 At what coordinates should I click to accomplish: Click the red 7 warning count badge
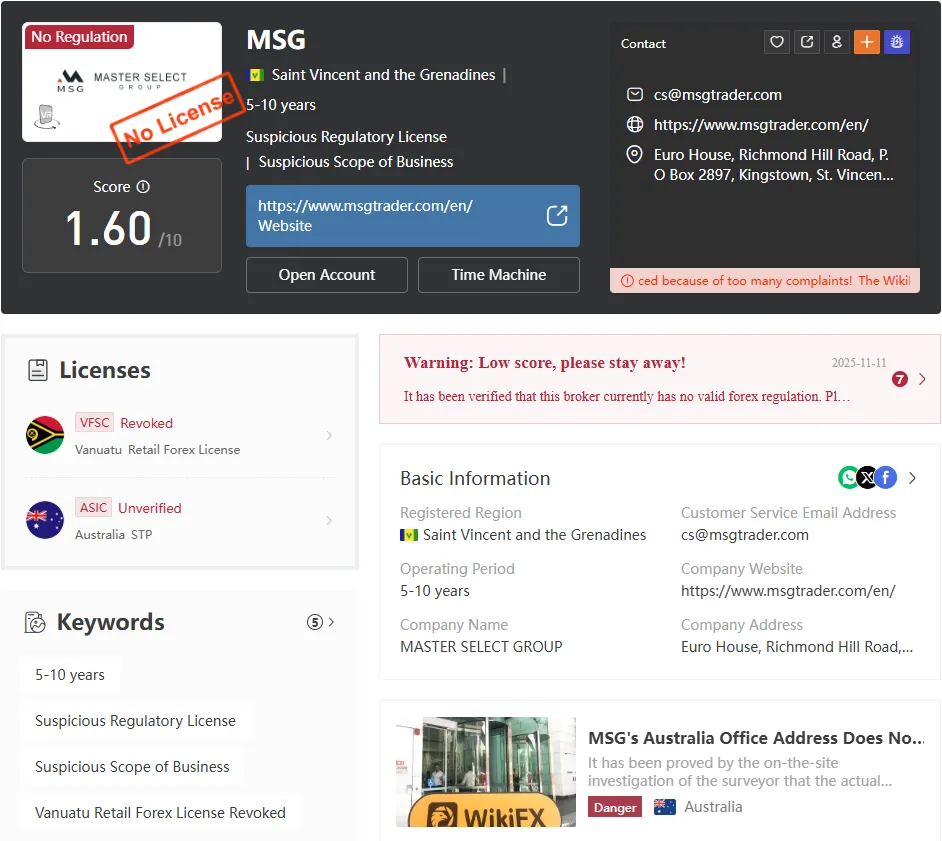coord(899,379)
